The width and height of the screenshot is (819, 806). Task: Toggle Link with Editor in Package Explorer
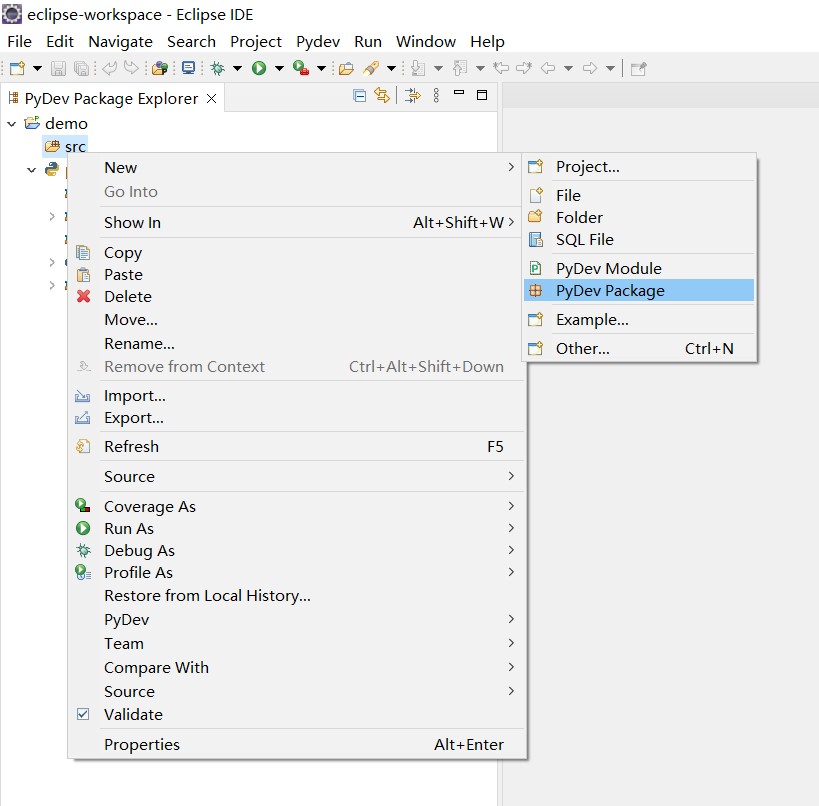coord(382,96)
